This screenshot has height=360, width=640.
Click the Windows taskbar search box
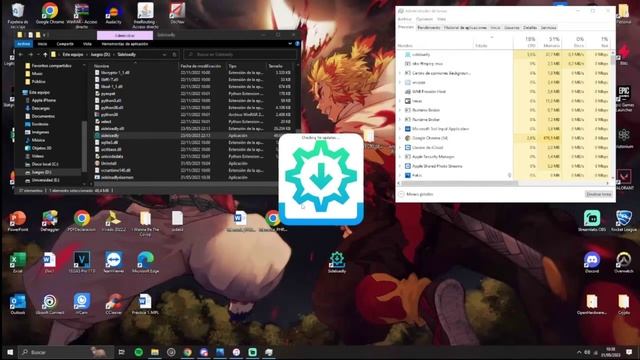pos(66,352)
